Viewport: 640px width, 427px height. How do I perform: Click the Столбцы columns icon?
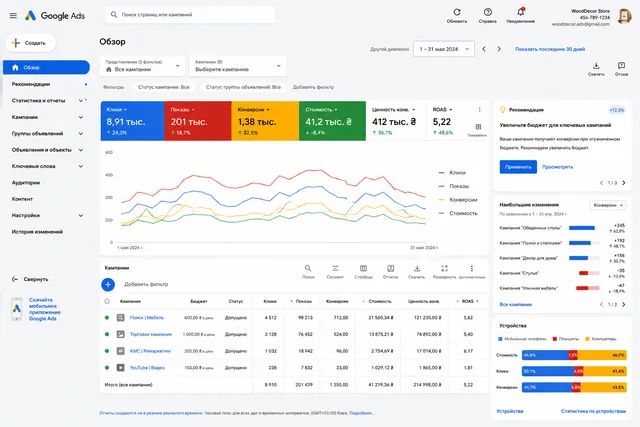point(363,268)
